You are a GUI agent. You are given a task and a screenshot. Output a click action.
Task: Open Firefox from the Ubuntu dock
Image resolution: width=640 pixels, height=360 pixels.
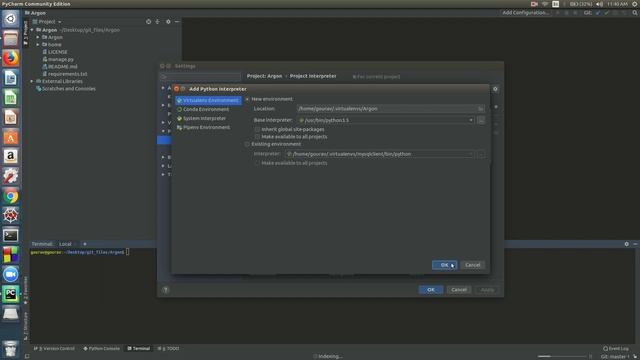[x=11, y=58]
